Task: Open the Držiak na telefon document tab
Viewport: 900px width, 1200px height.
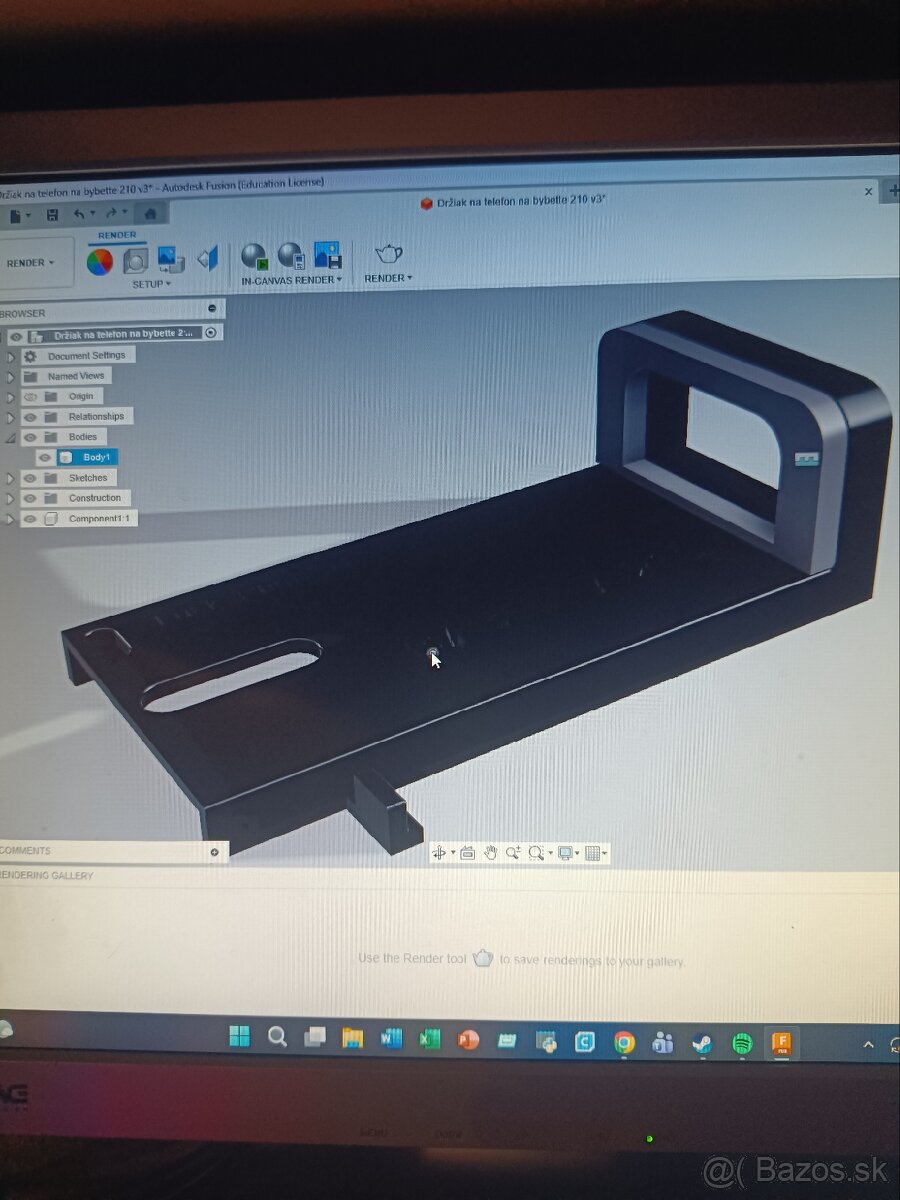Action: coord(515,199)
